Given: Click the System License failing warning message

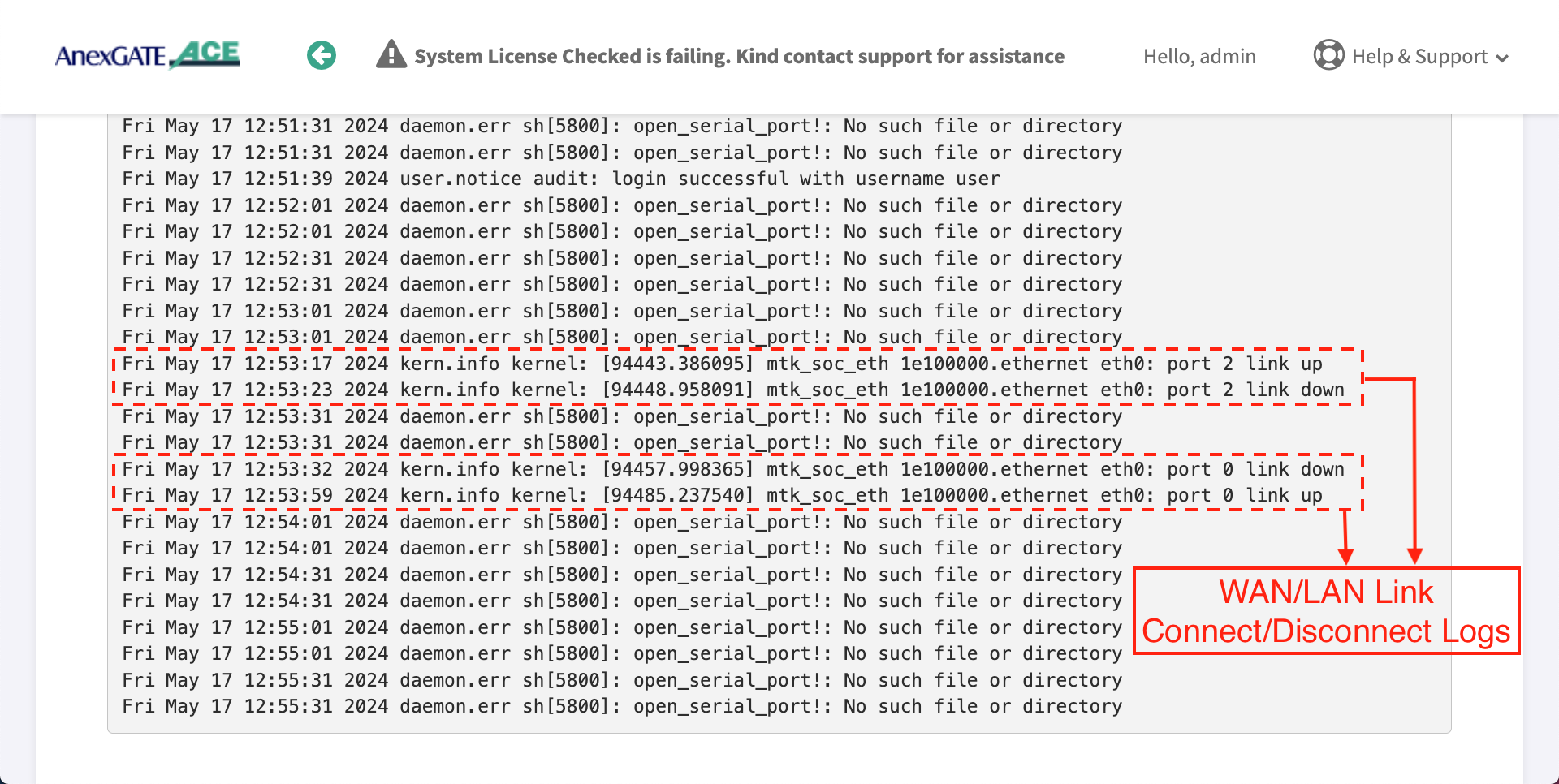Looking at the screenshot, I should (739, 57).
